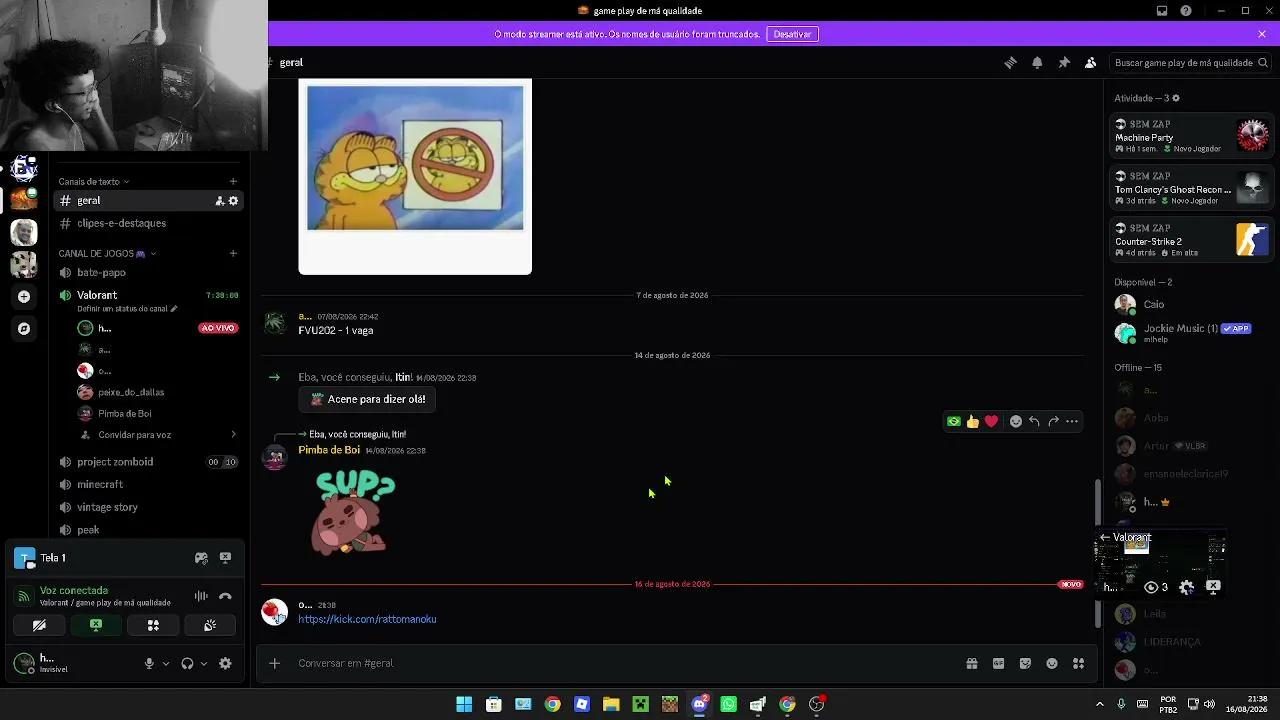Viewport: 1280px width, 720px height.
Task: Add a server with the plus icon
Action: pyautogui.click(x=24, y=297)
